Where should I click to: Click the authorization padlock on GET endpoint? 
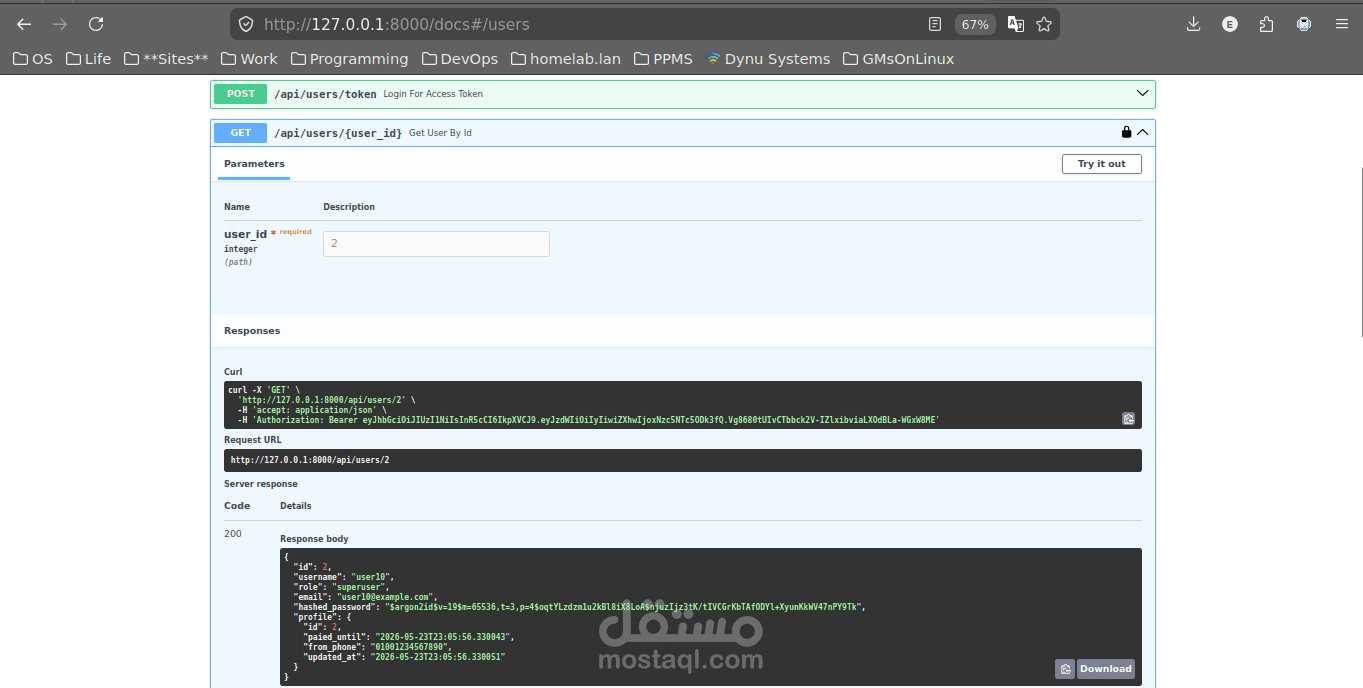click(x=1126, y=132)
